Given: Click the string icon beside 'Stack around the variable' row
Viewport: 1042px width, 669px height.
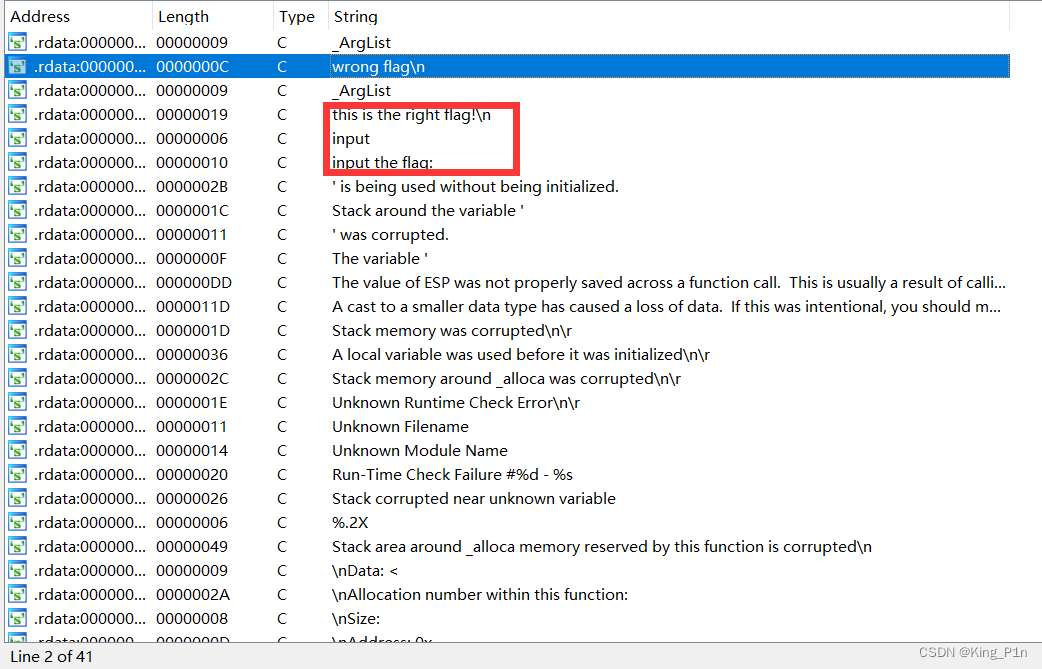Looking at the screenshot, I should 17,211.
